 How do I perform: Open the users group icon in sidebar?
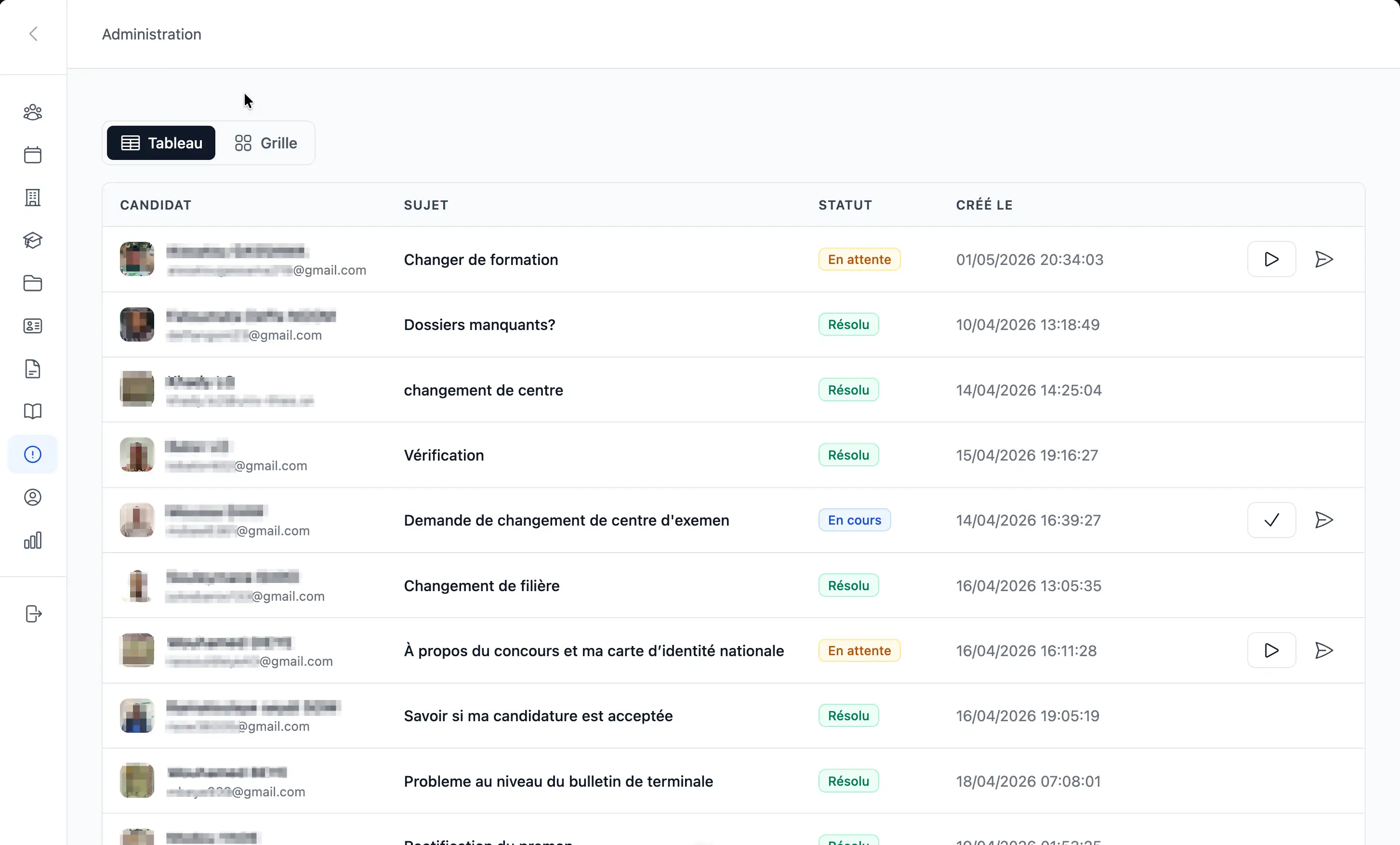tap(32, 113)
